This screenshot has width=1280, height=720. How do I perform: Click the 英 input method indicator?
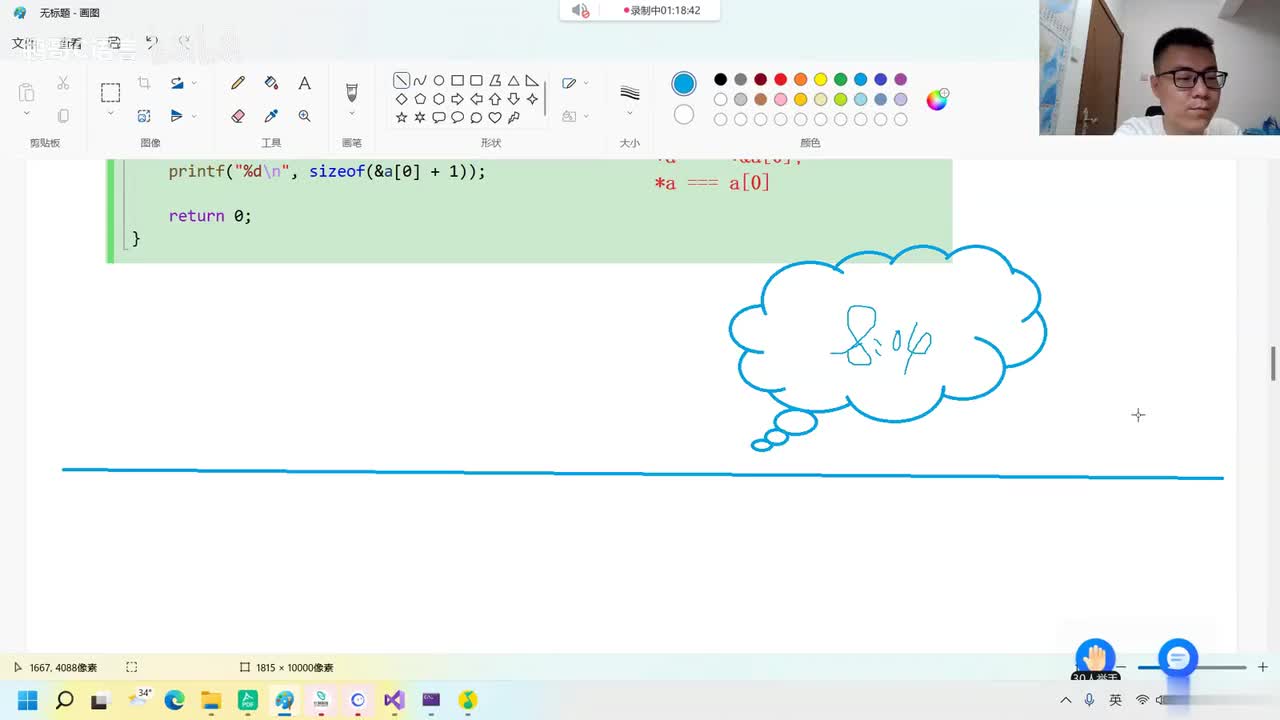tap(1115, 700)
